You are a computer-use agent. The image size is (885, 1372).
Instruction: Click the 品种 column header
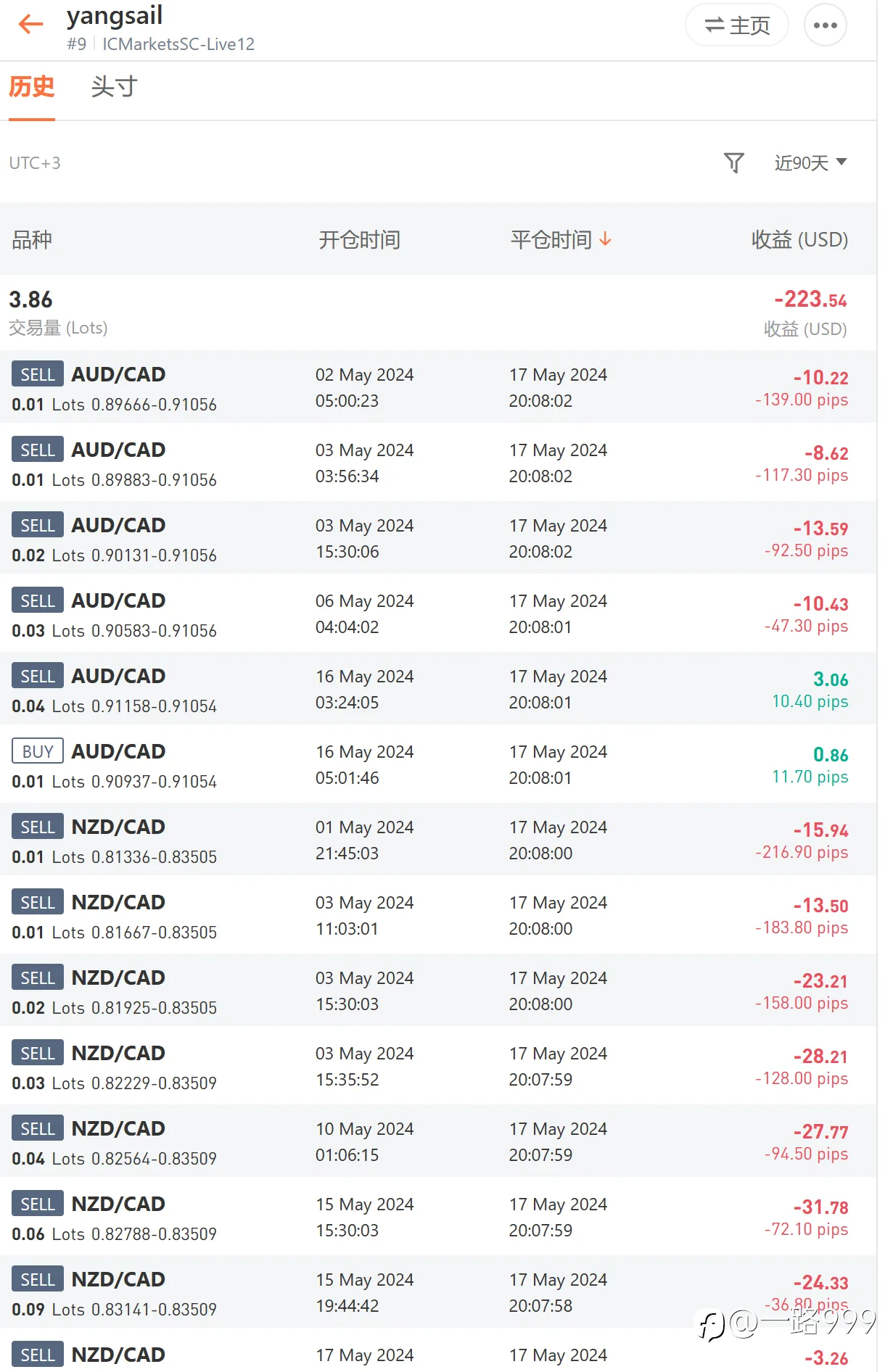(x=31, y=239)
